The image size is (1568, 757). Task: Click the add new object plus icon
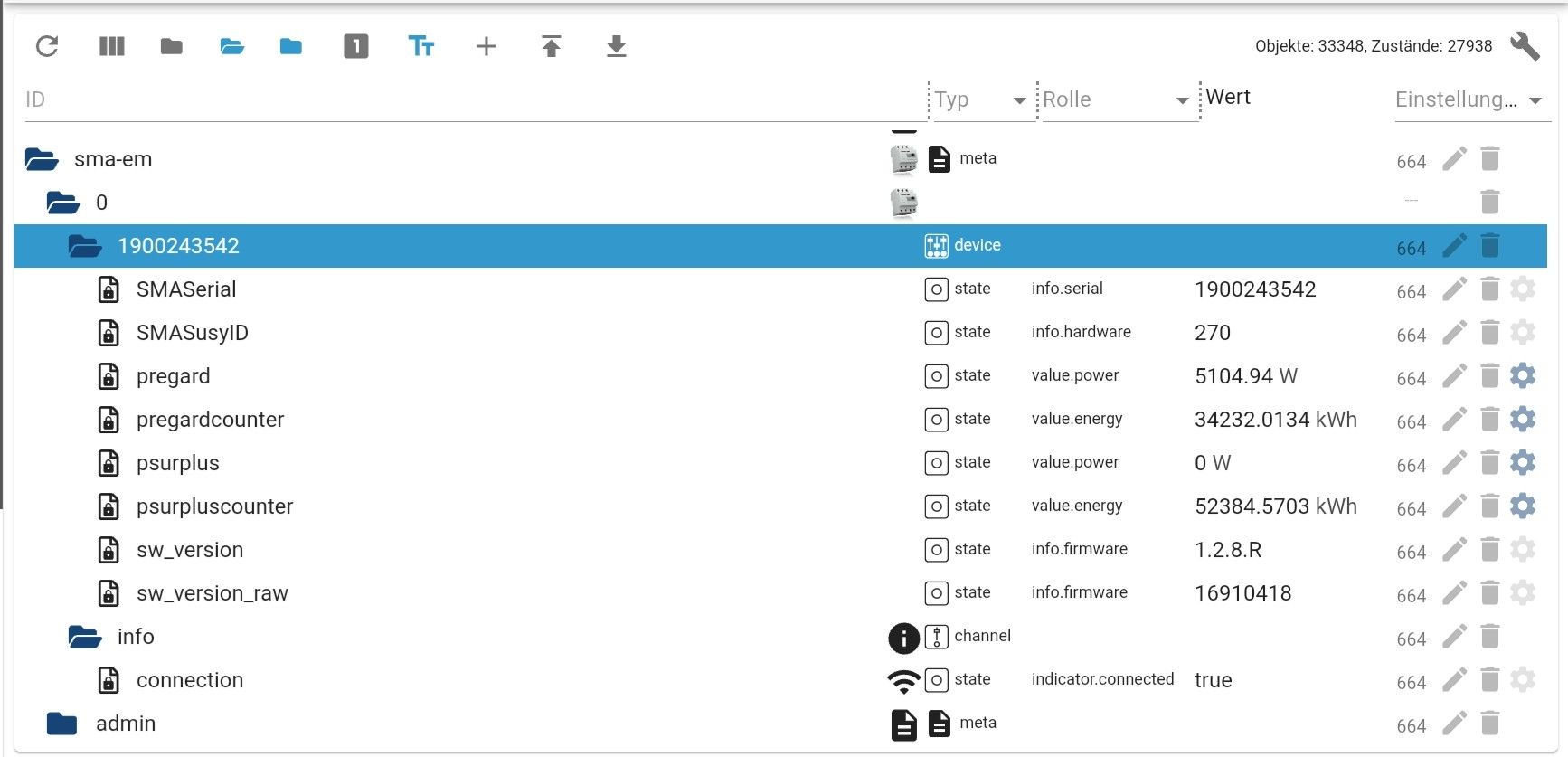(486, 46)
